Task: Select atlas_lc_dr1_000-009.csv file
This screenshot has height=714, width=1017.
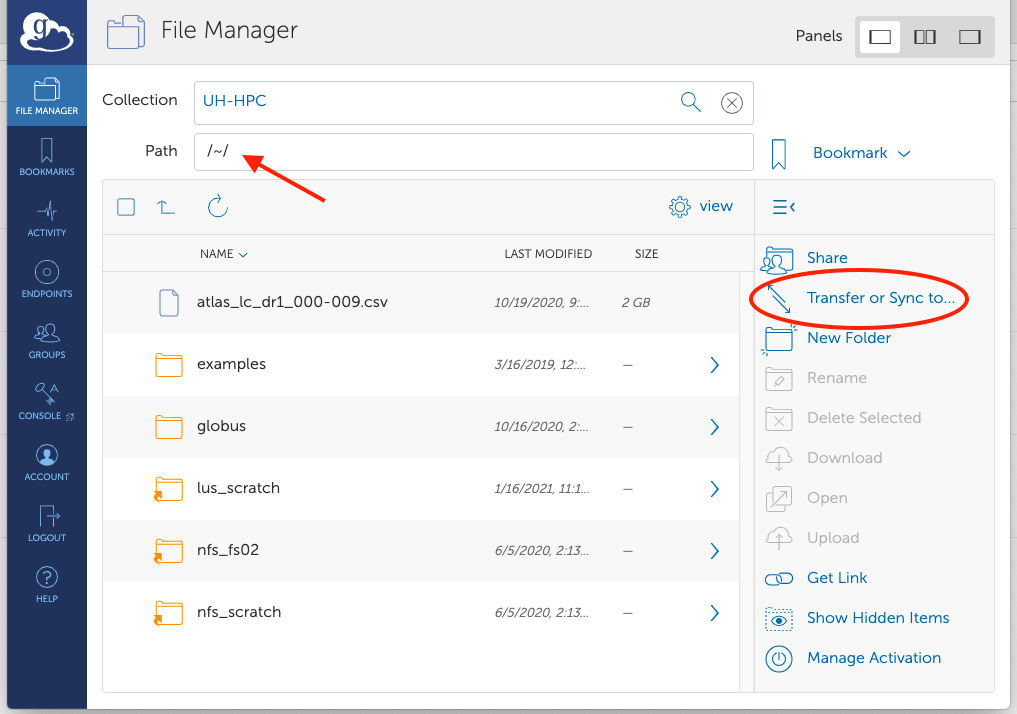Action: (x=421, y=303)
